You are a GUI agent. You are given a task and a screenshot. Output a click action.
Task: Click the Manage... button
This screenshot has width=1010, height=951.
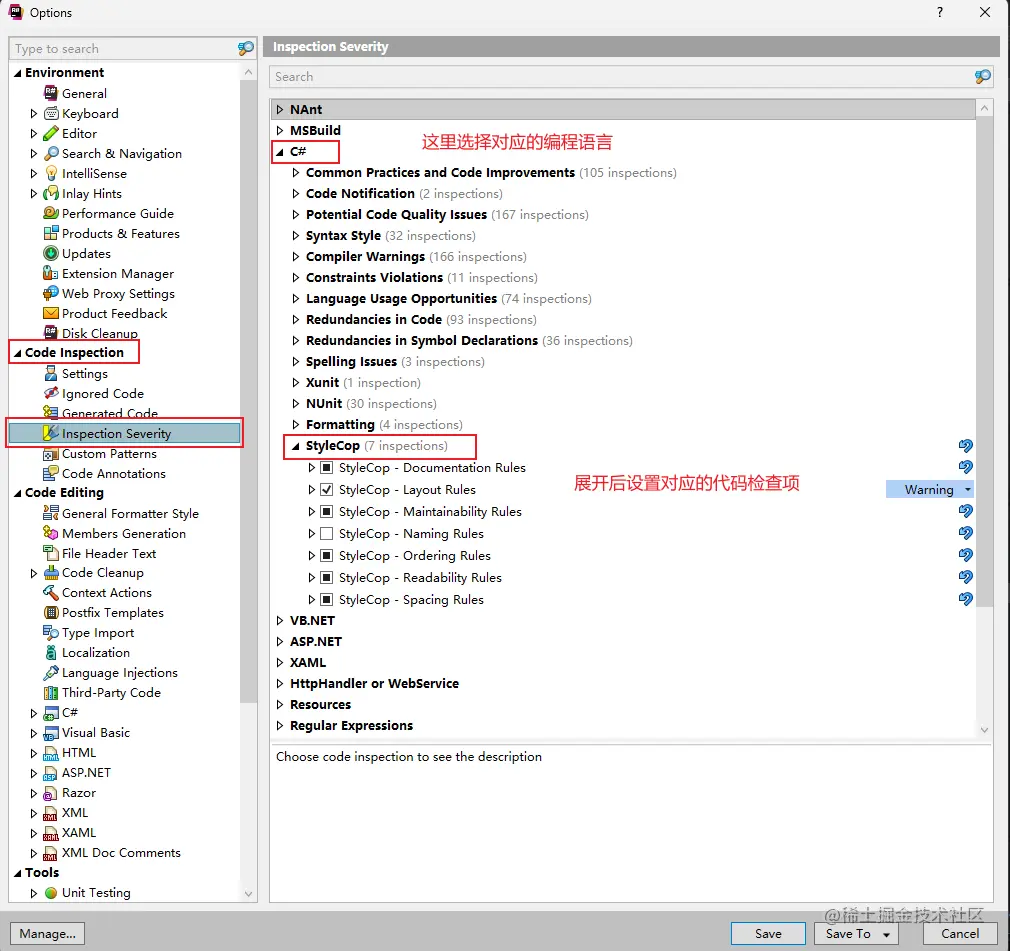pos(47,934)
